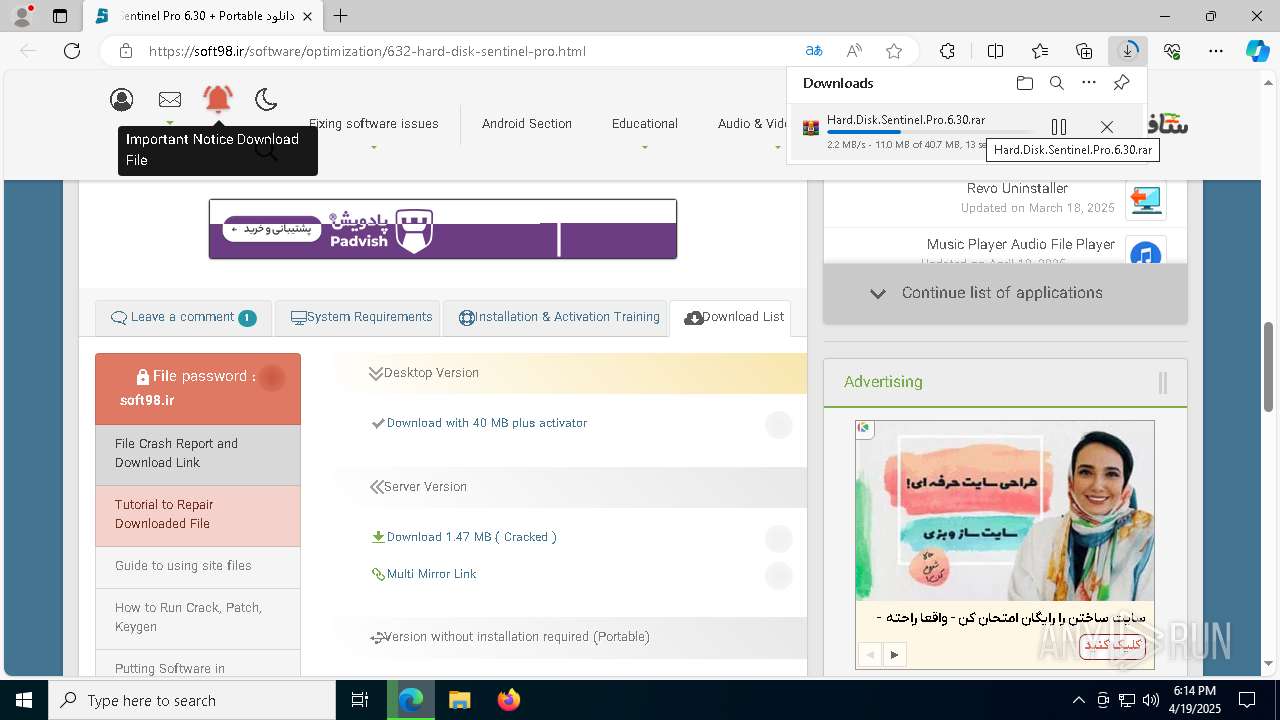Click Download 1.47 MB (Cracked) link
This screenshot has height=720, width=1280.
tap(471, 537)
